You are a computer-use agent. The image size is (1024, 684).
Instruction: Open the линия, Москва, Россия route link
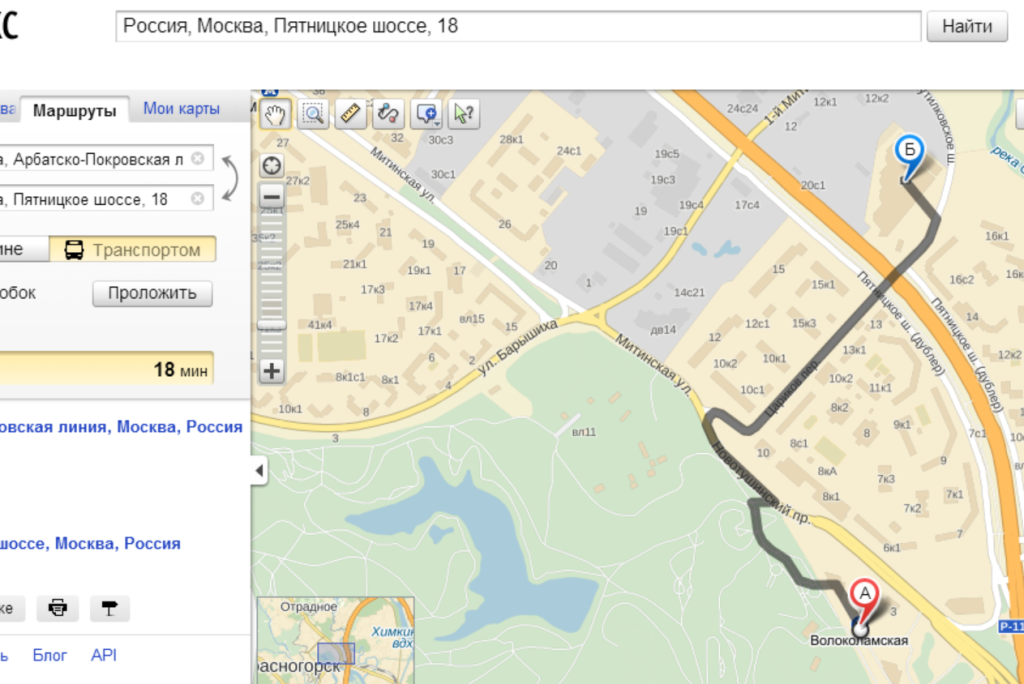[x=121, y=427]
